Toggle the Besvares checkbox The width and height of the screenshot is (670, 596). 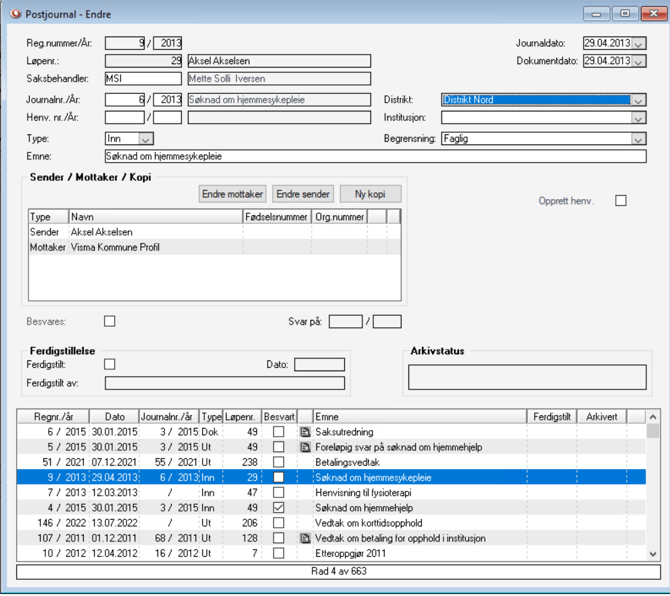pos(110,321)
